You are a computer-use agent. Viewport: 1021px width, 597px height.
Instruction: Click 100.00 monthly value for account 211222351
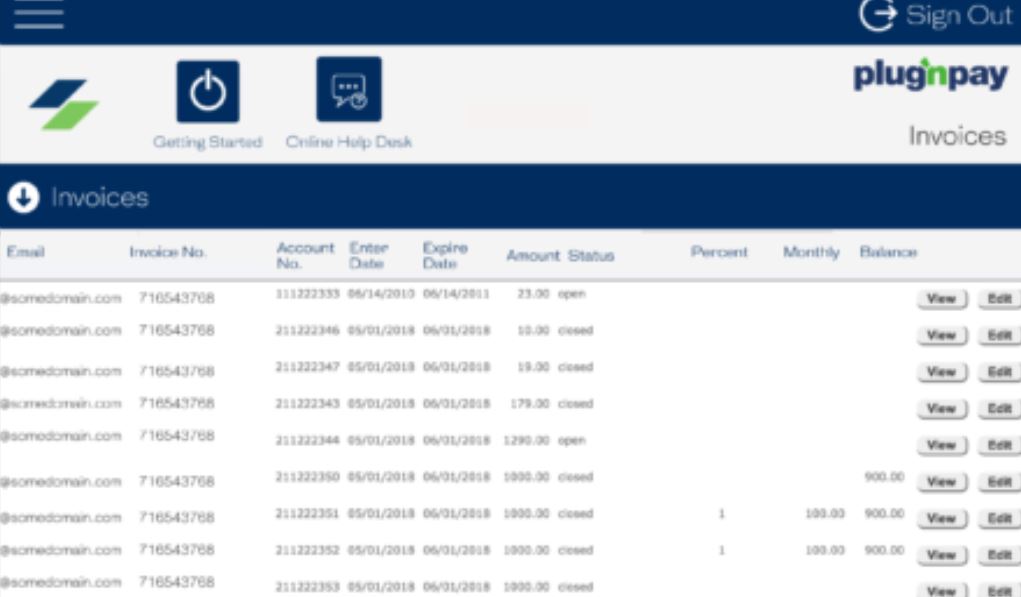coord(825,514)
